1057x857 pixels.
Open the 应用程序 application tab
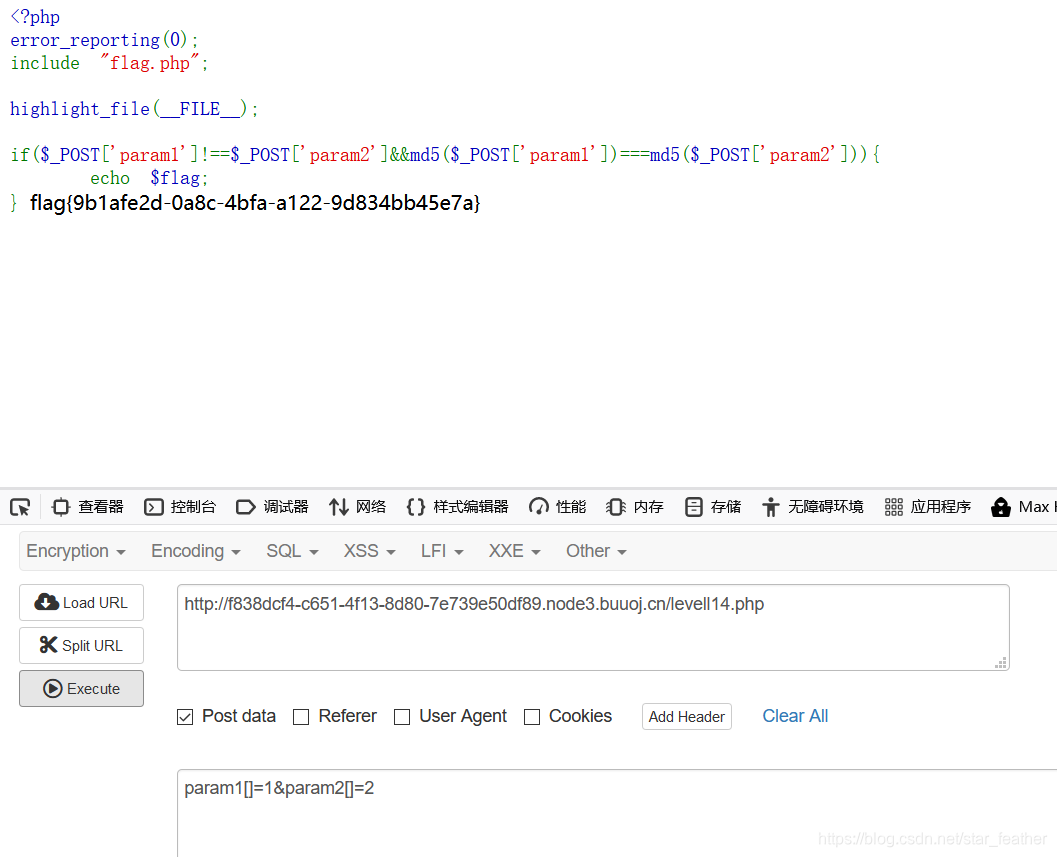928,507
